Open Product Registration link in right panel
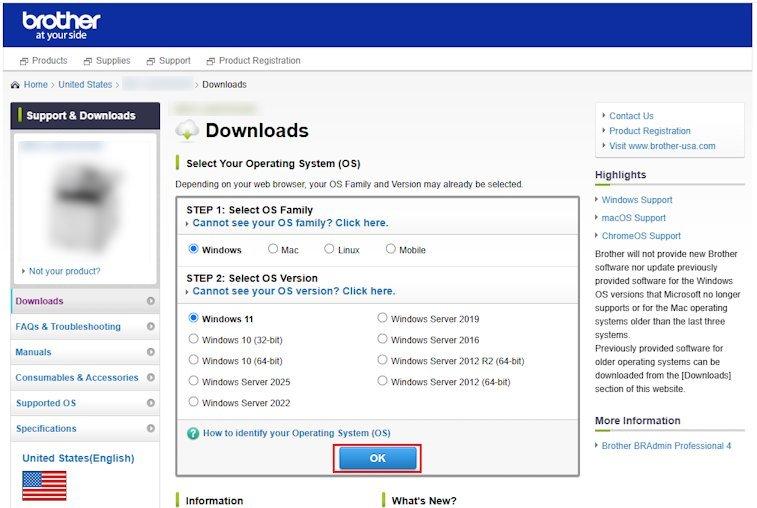Screen dimensions: 757x508 (649, 131)
